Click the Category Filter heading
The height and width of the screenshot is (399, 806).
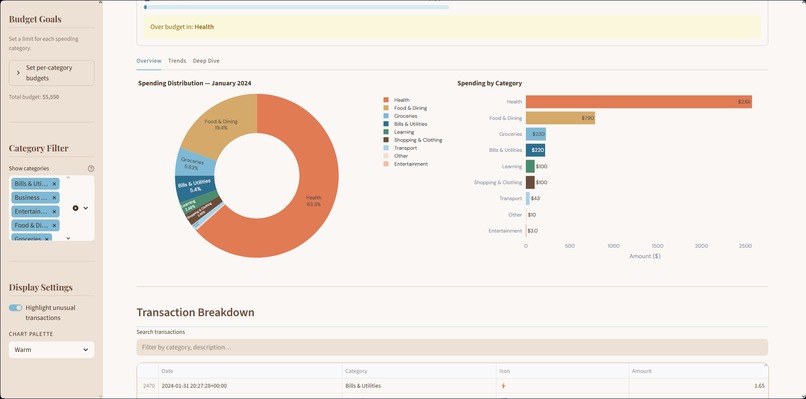tap(39, 148)
